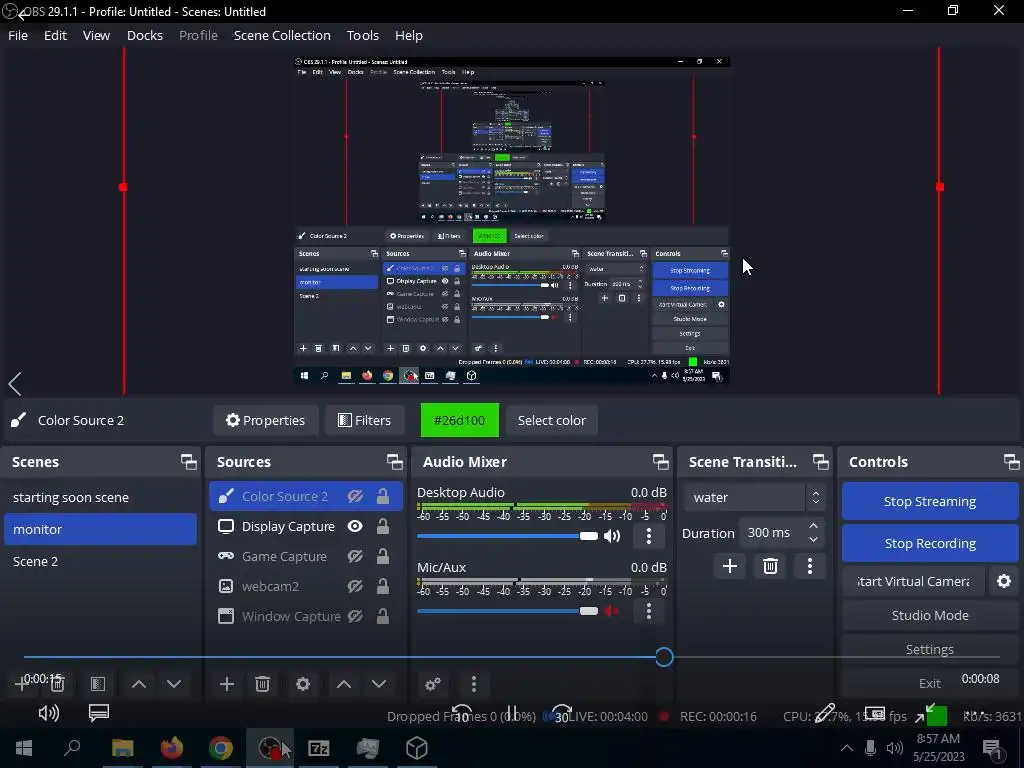The width and height of the screenshot is (1024, 768).
Task: Pop out the Audio Mixer dock
Action: [x=660, y=462]
